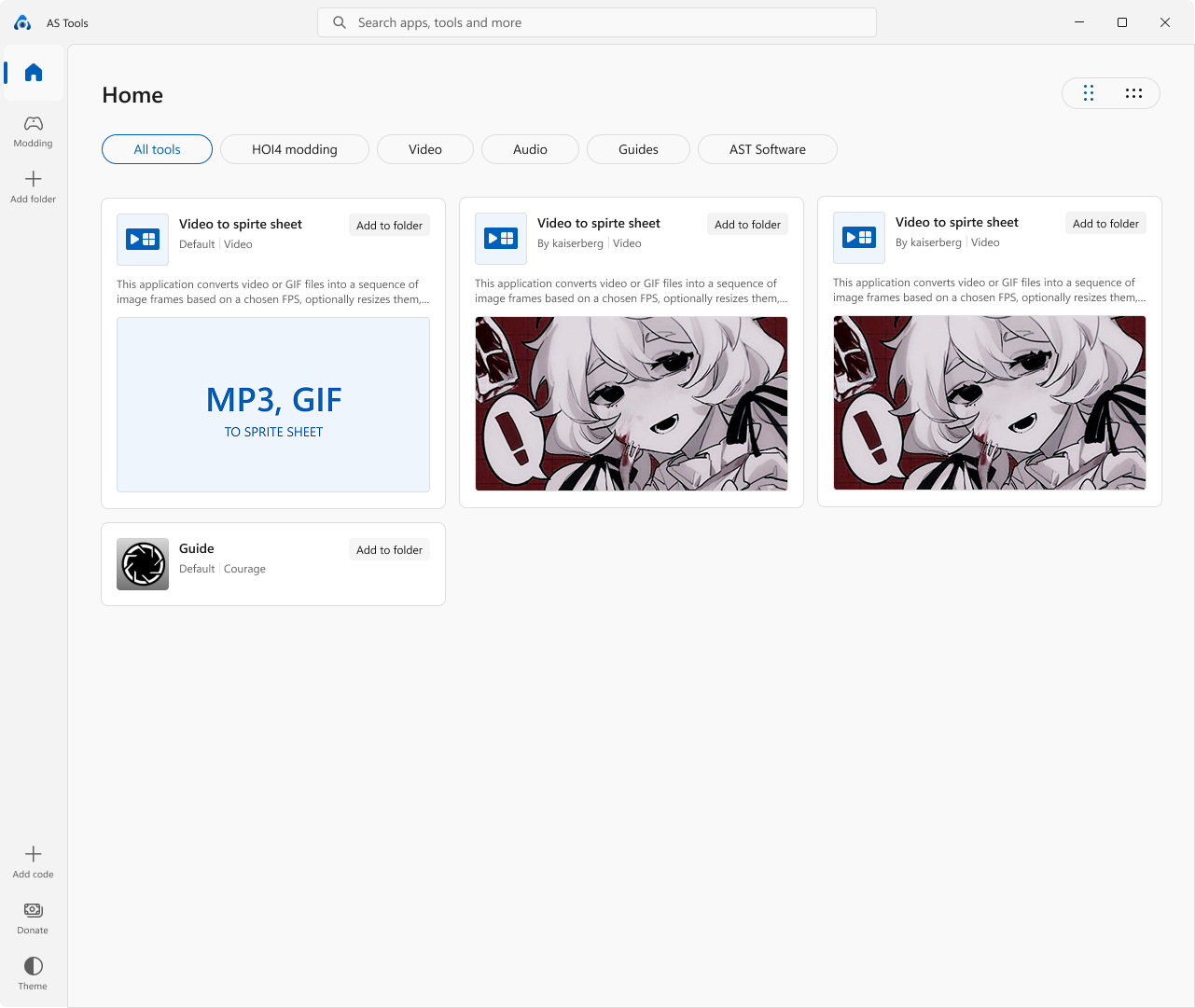This screenshot has width=1195, height=1008.
Task: Open the MP3, GIF to sprite sheet thumbnail
Action: [273, 405]
